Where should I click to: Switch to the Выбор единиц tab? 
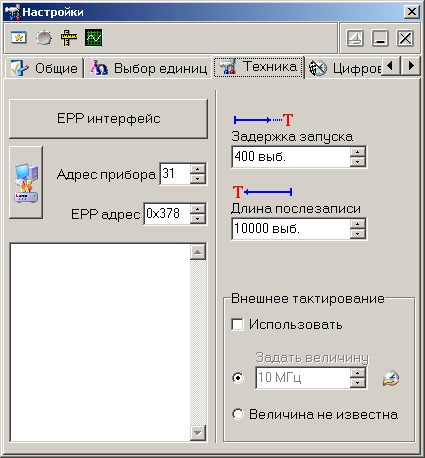click(149, 68)
